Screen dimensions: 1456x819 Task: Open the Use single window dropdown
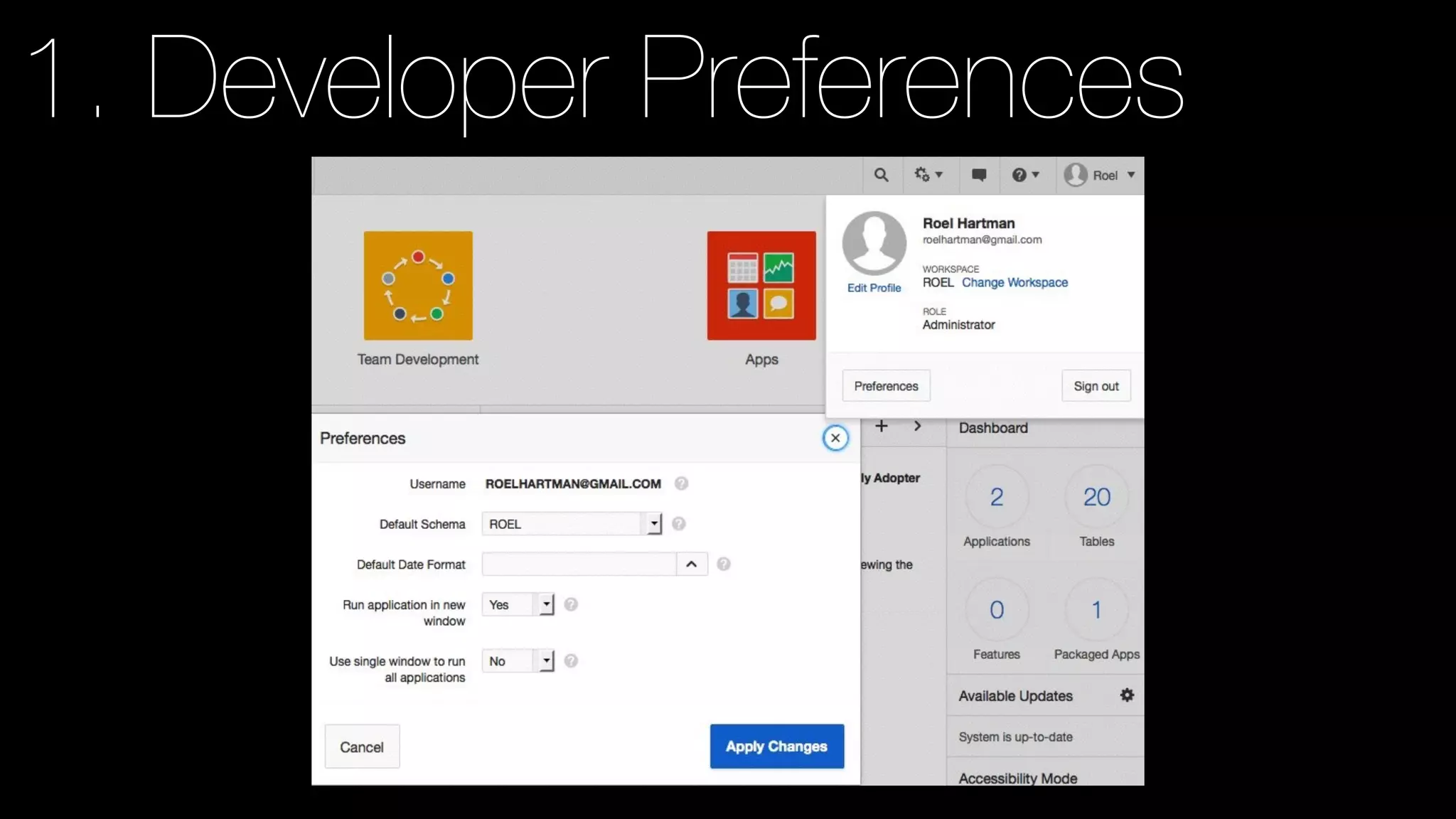coord(518,661)
